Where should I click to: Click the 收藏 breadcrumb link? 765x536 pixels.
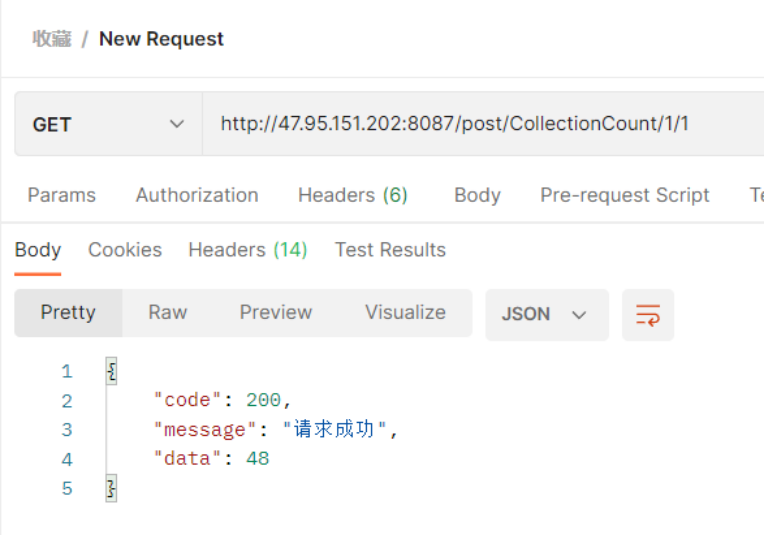tap(52, 39)
